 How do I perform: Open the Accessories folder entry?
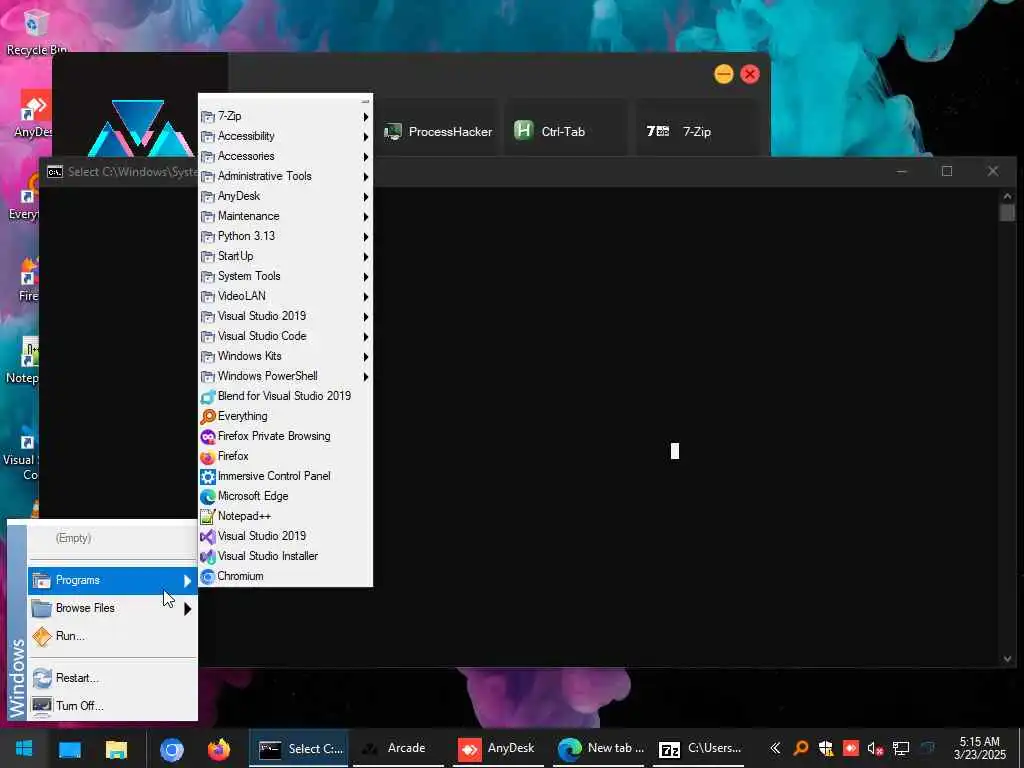click(285, 156)
